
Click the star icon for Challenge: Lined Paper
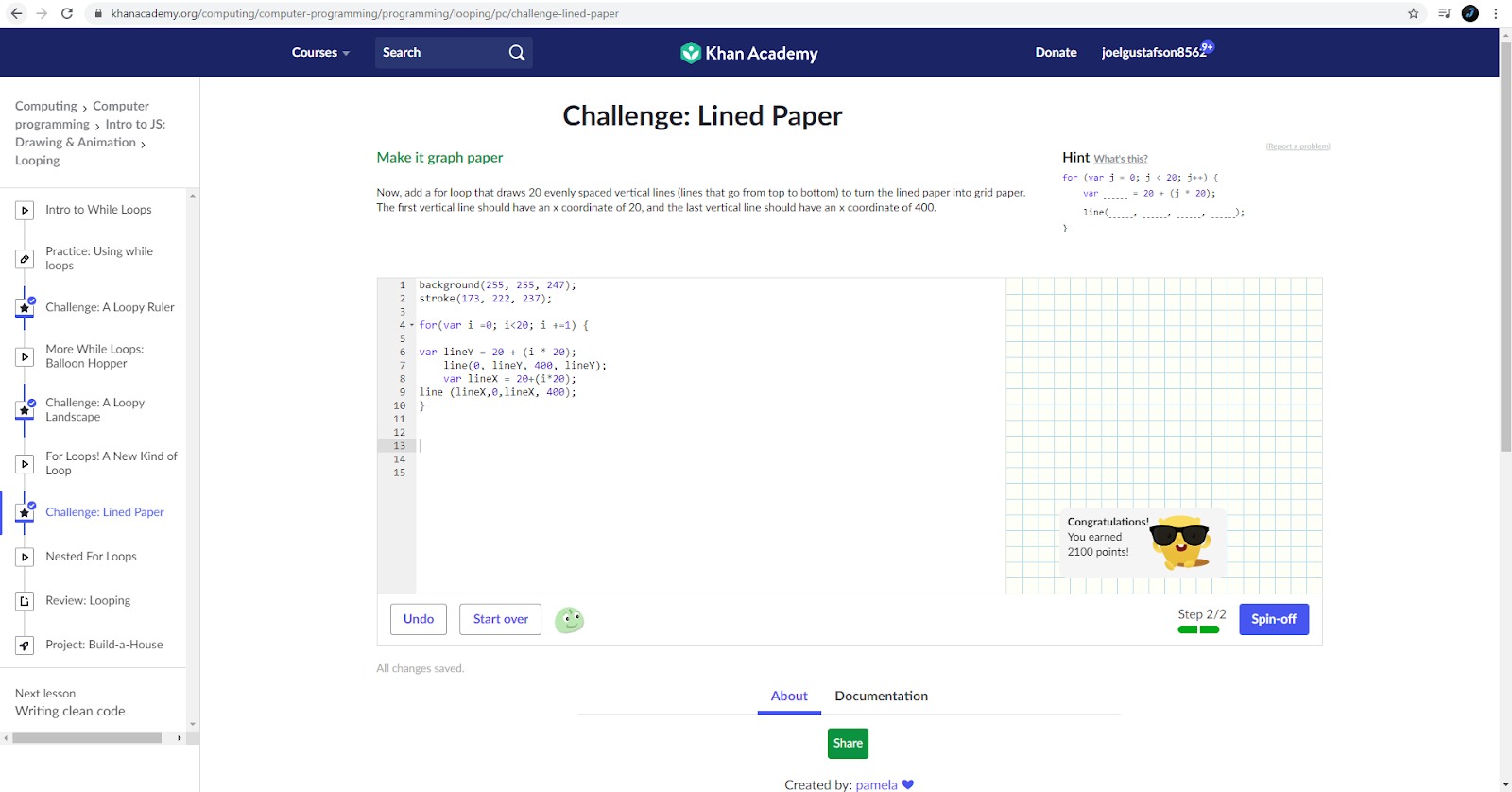click(25, 512)
